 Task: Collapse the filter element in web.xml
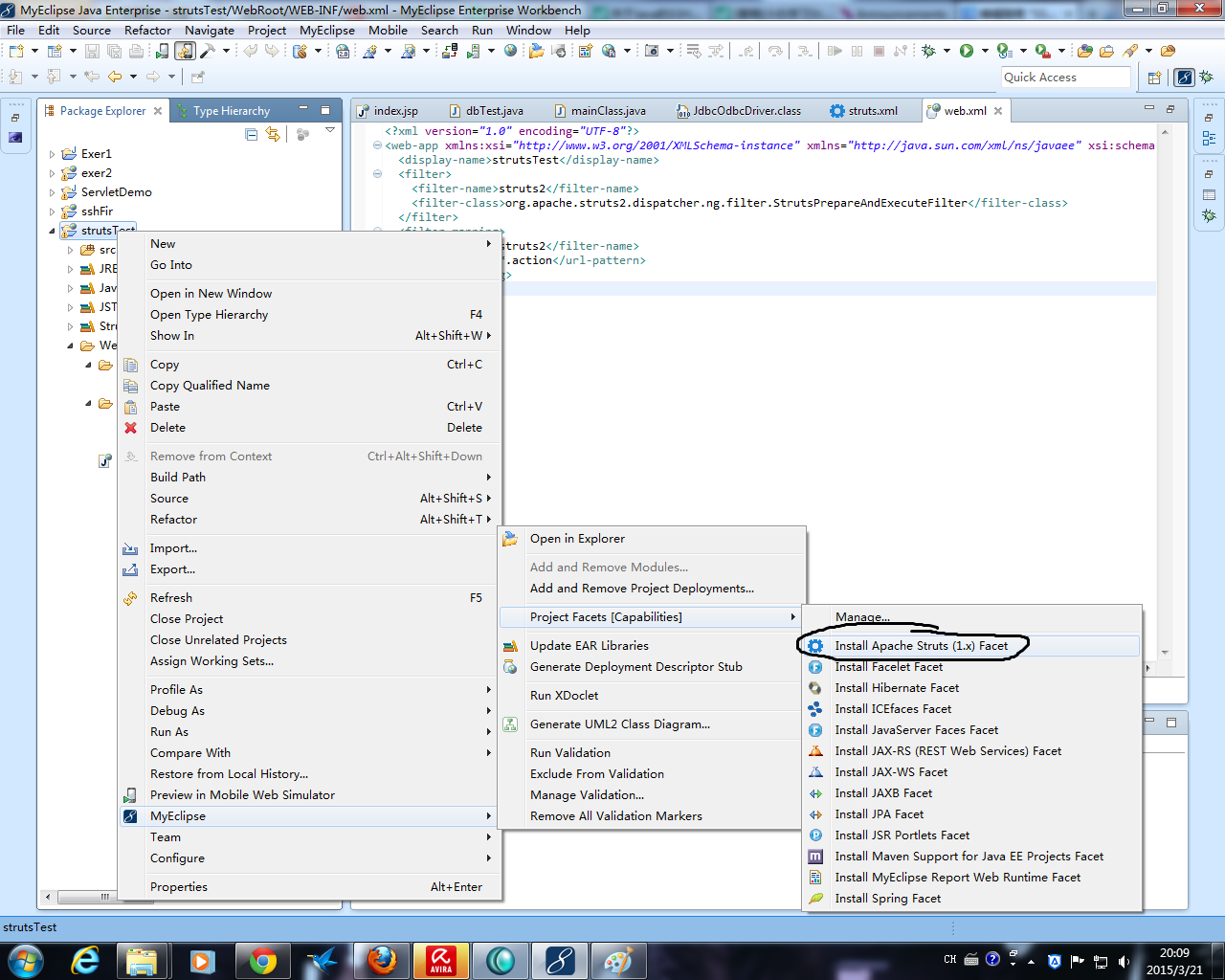coord(377,174)
